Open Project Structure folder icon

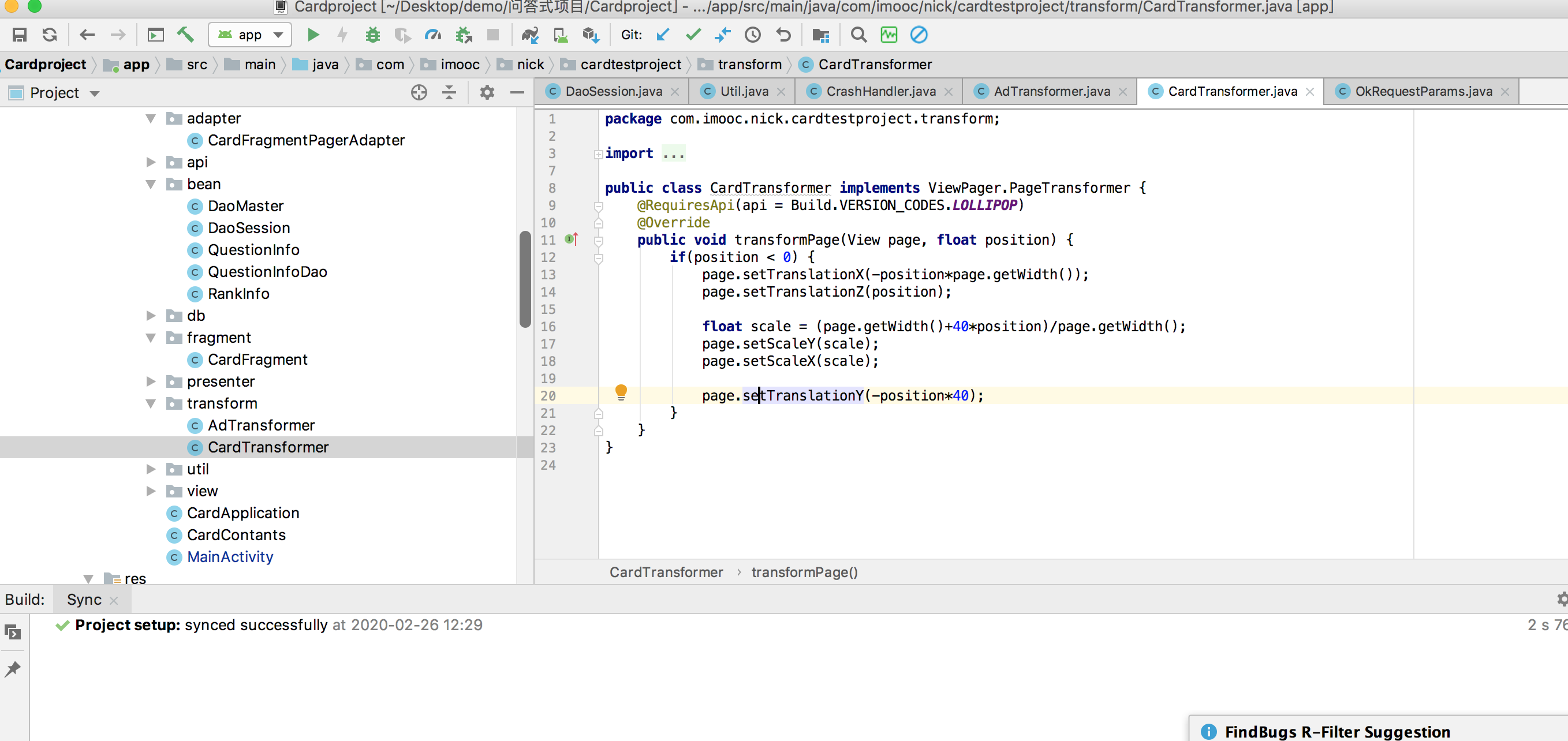pos(820,35)
